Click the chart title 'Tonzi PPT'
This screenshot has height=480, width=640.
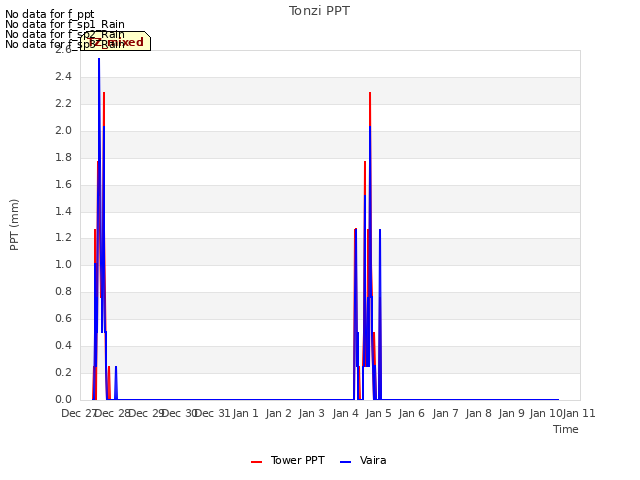point(319,11)
